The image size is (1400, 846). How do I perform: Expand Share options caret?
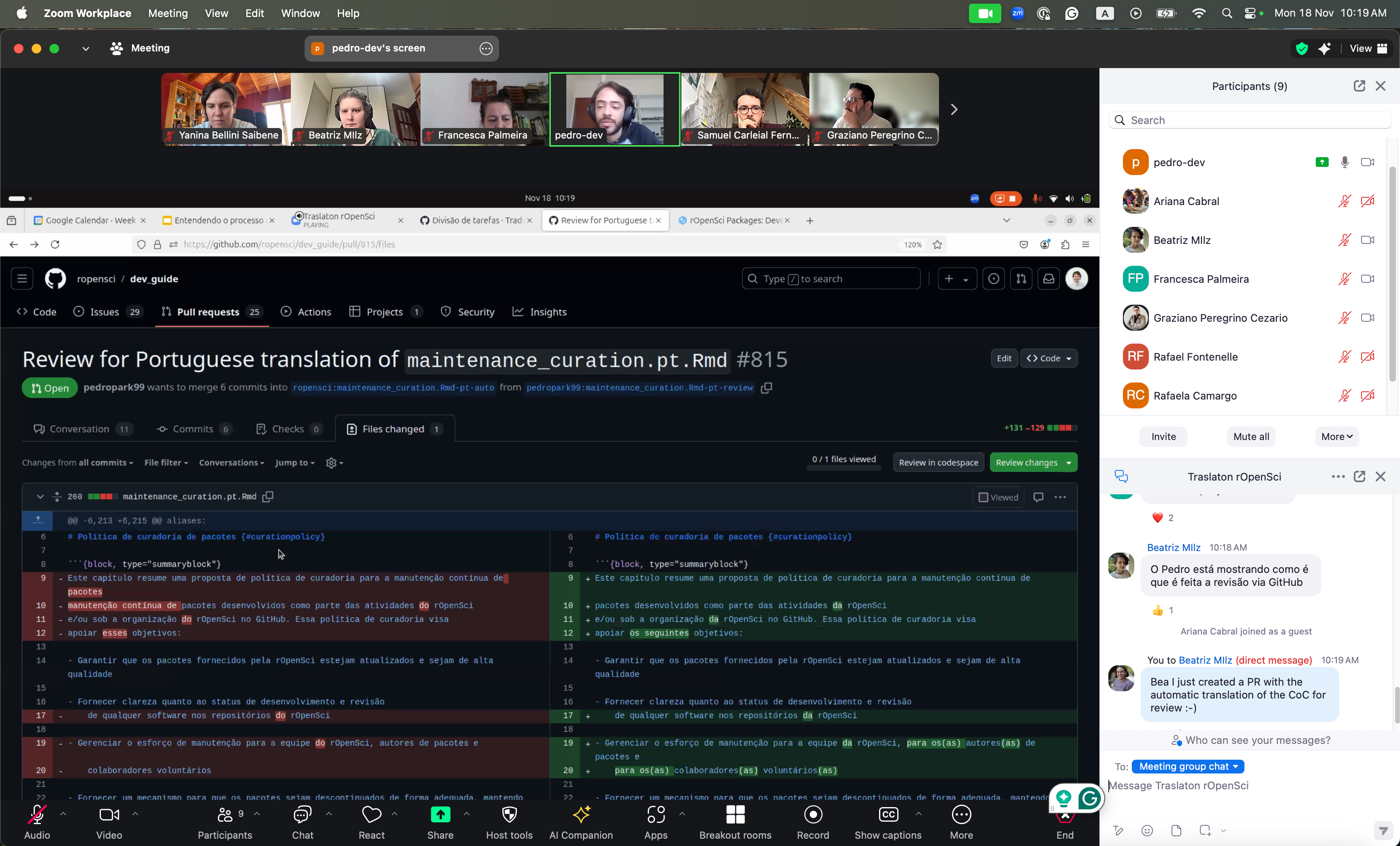[467, 814]
